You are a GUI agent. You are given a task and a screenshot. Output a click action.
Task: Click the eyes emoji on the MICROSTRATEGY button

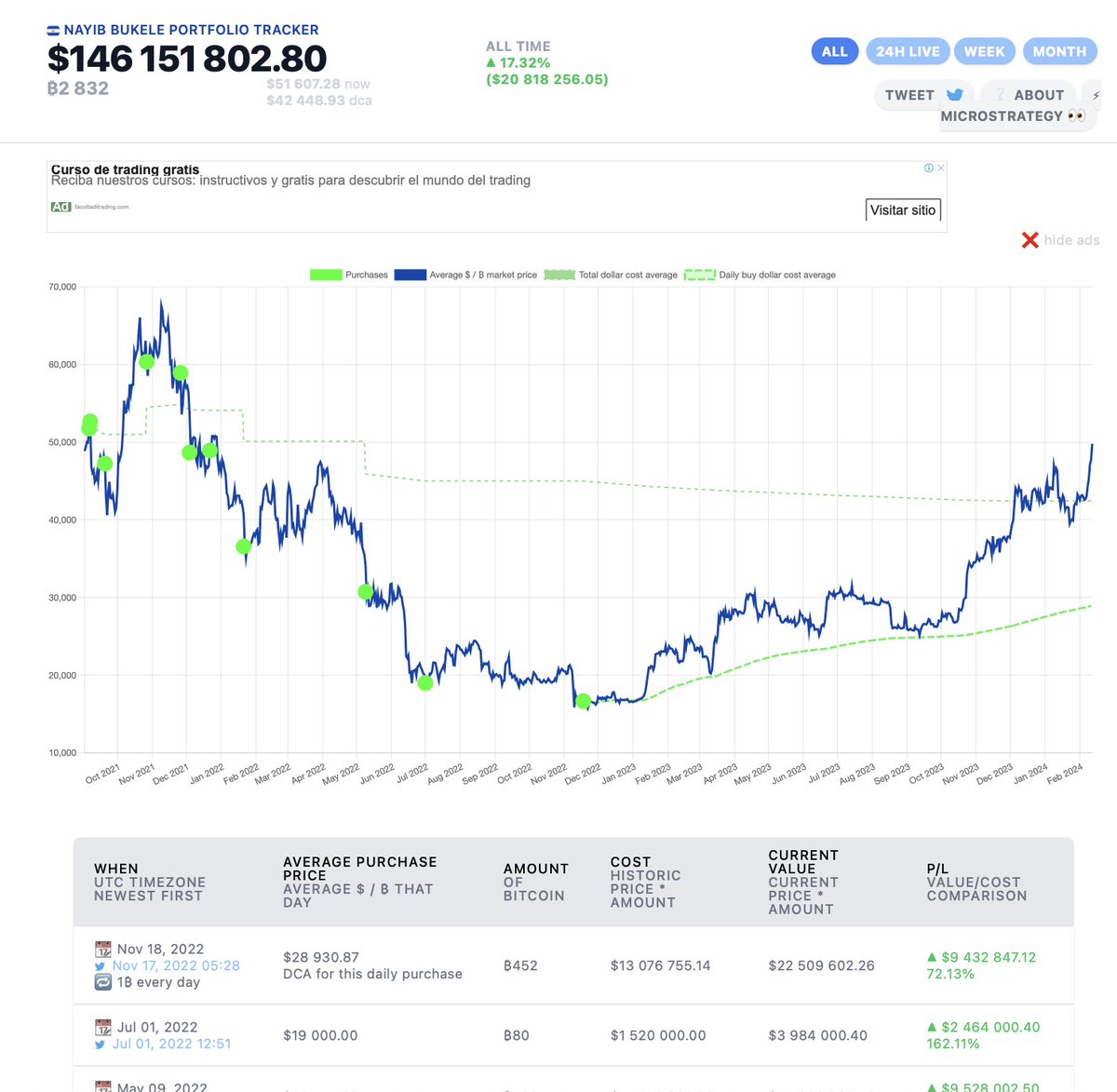(1076, 115)
